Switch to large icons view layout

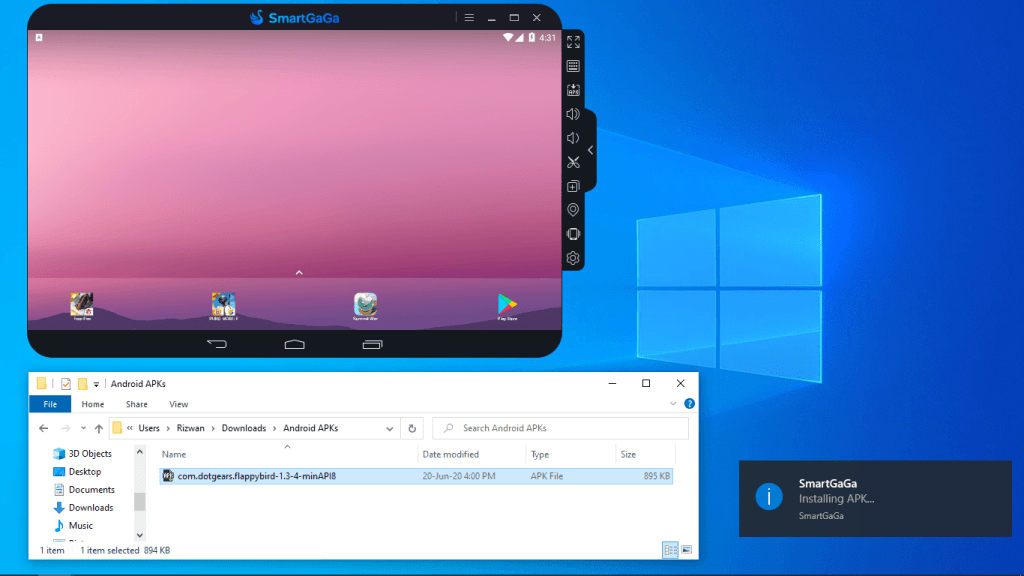(x=686, y=550)
